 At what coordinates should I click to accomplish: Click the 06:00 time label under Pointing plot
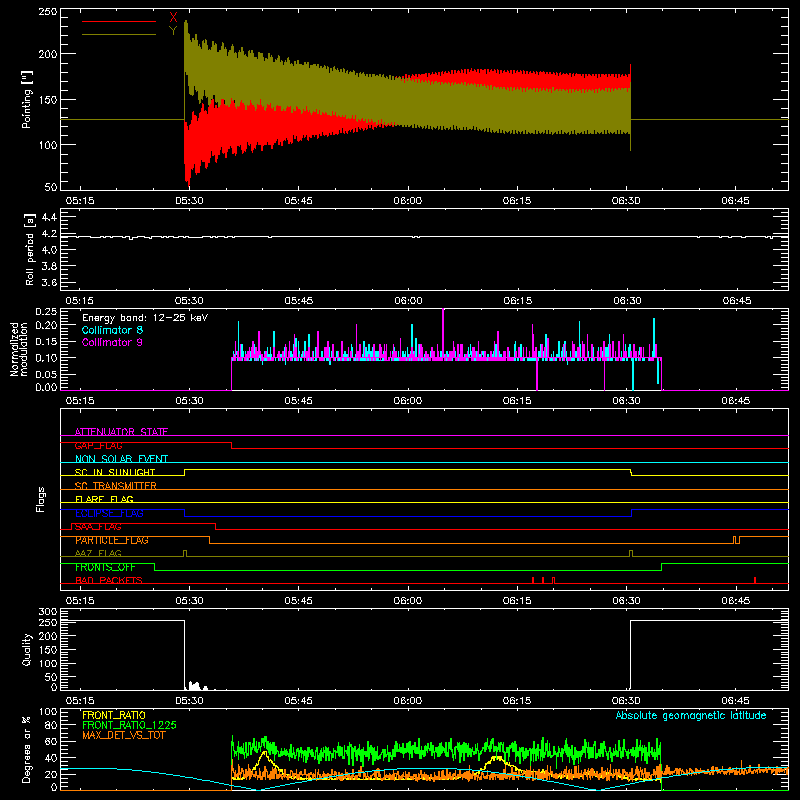click(x=408, y=201)
